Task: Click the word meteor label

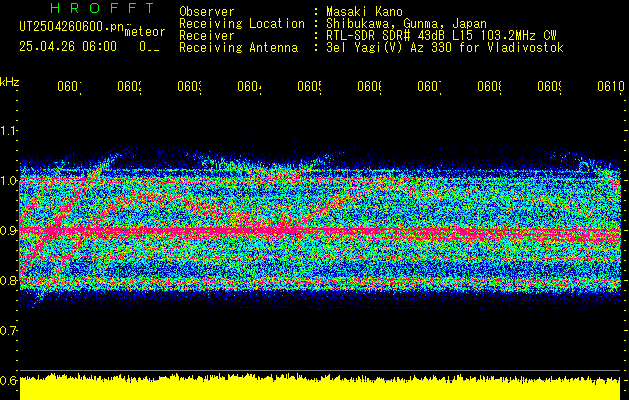Action: click(144, 32)
